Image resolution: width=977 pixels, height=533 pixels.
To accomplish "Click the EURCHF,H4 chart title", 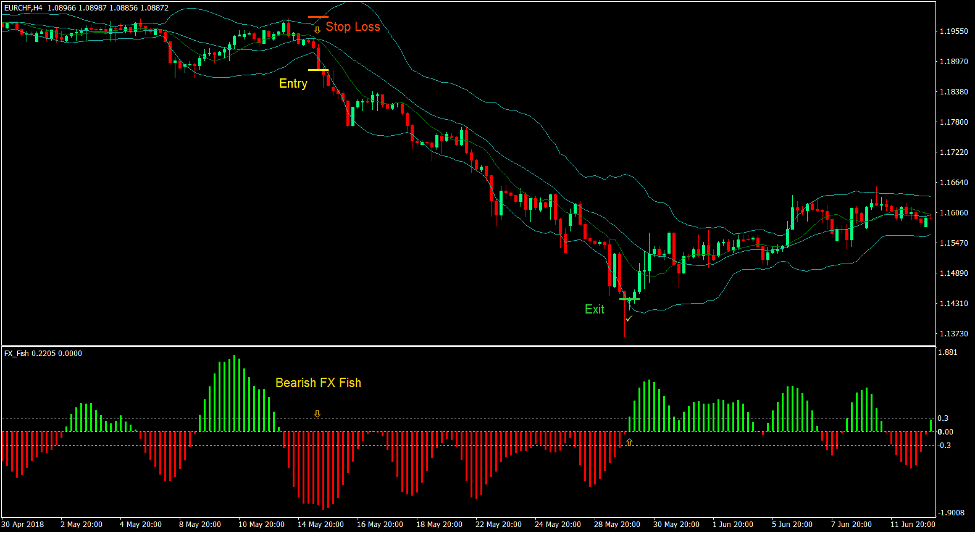I will pyautogui.click(x=29, y=8).
